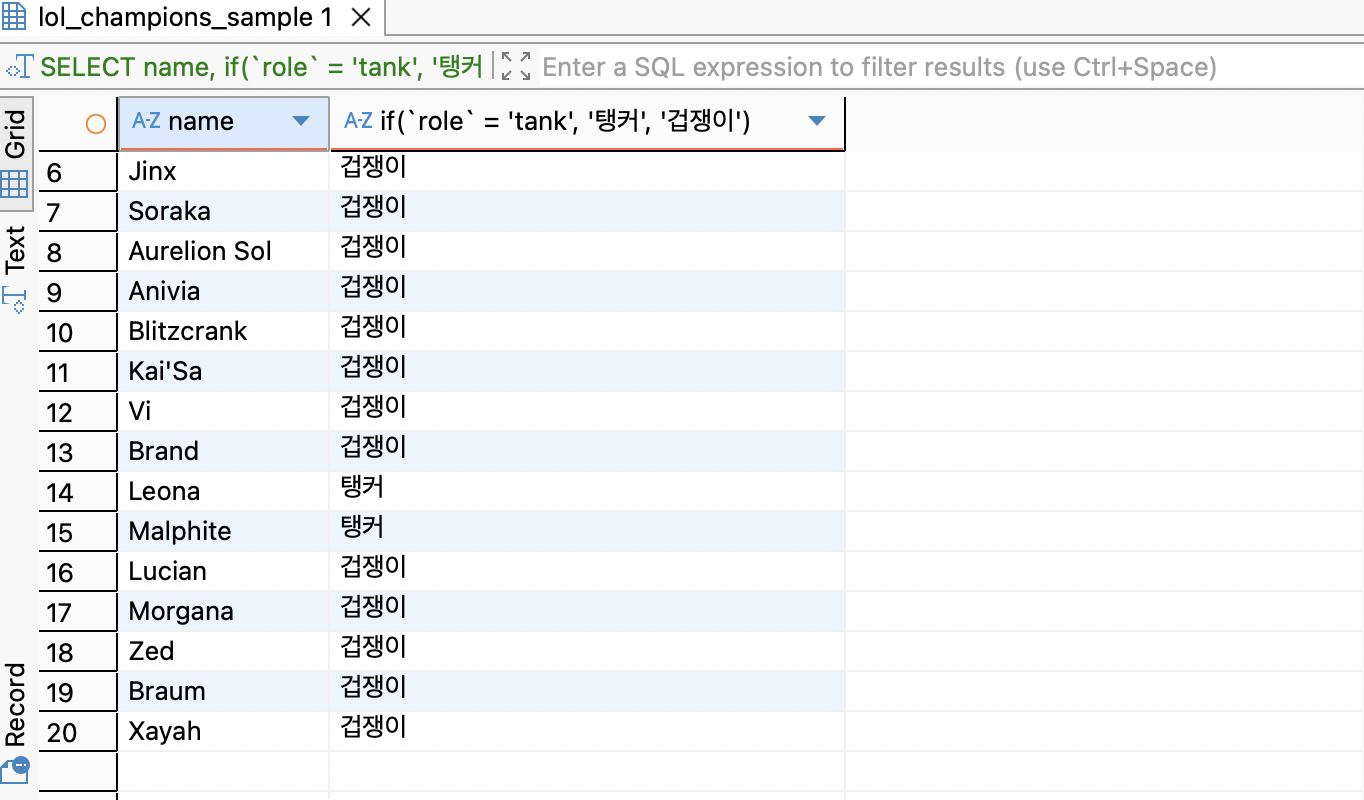1364x800 pixels.
Task: Click the text view icon under Text label
Action: [x=15, y=299]
